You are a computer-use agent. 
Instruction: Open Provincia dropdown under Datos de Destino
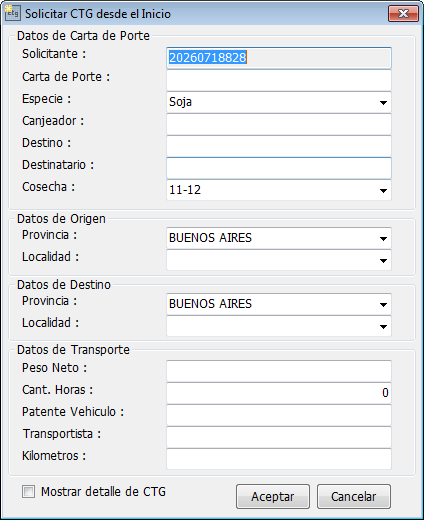[279, 304]
